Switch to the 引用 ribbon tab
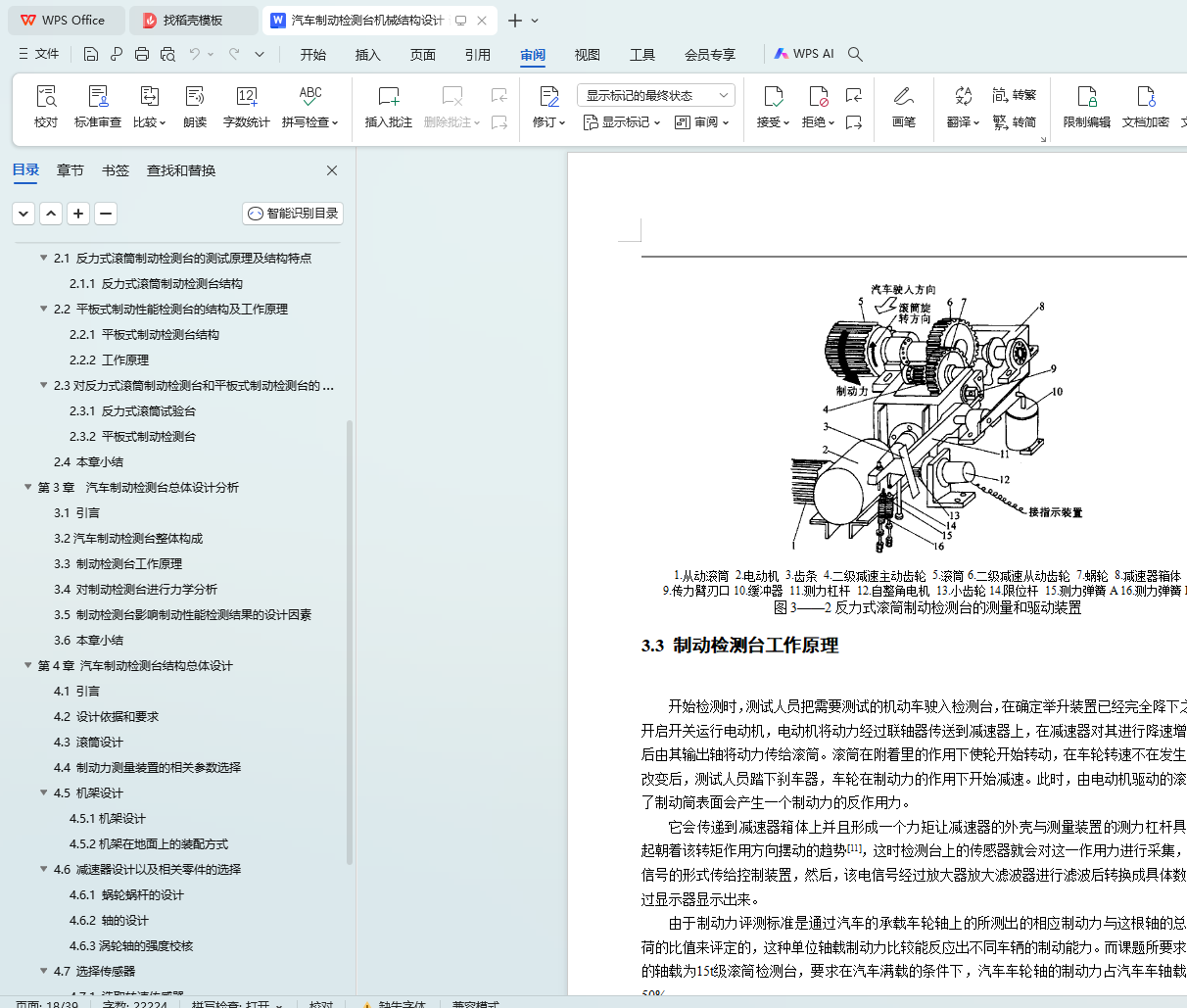The height and width of the screenshot is (1008, 1187). pos(478,55)
